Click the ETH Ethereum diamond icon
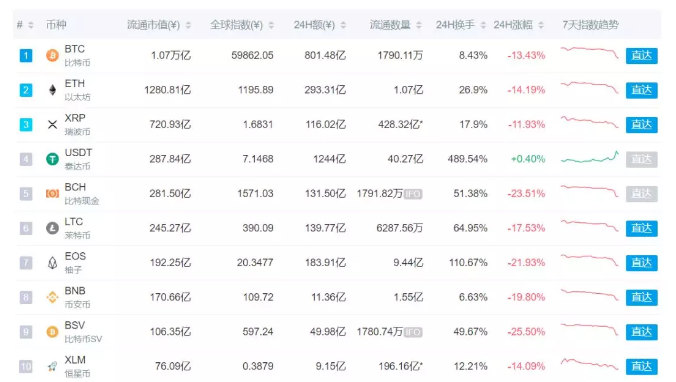This screenshot has height=382, width=676. point(52,90)
